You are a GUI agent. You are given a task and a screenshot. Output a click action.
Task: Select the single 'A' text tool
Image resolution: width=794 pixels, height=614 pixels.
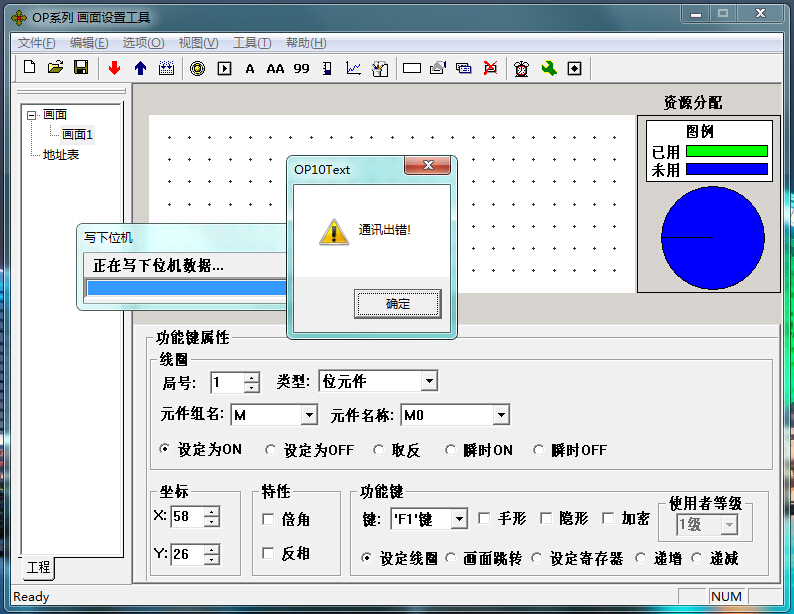[250, 68]
